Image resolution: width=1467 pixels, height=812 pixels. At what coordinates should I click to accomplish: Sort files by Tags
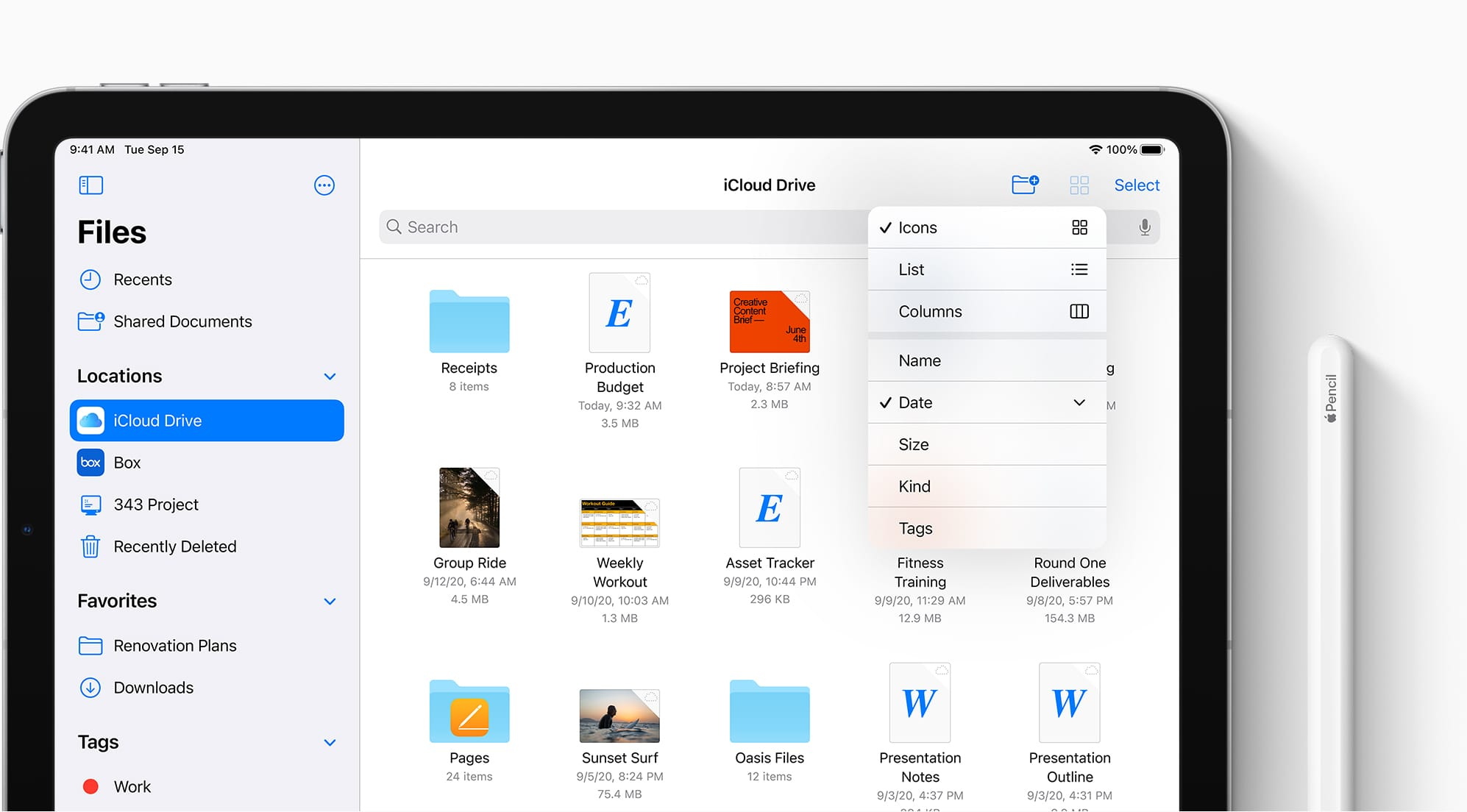(x=987, y=528)
